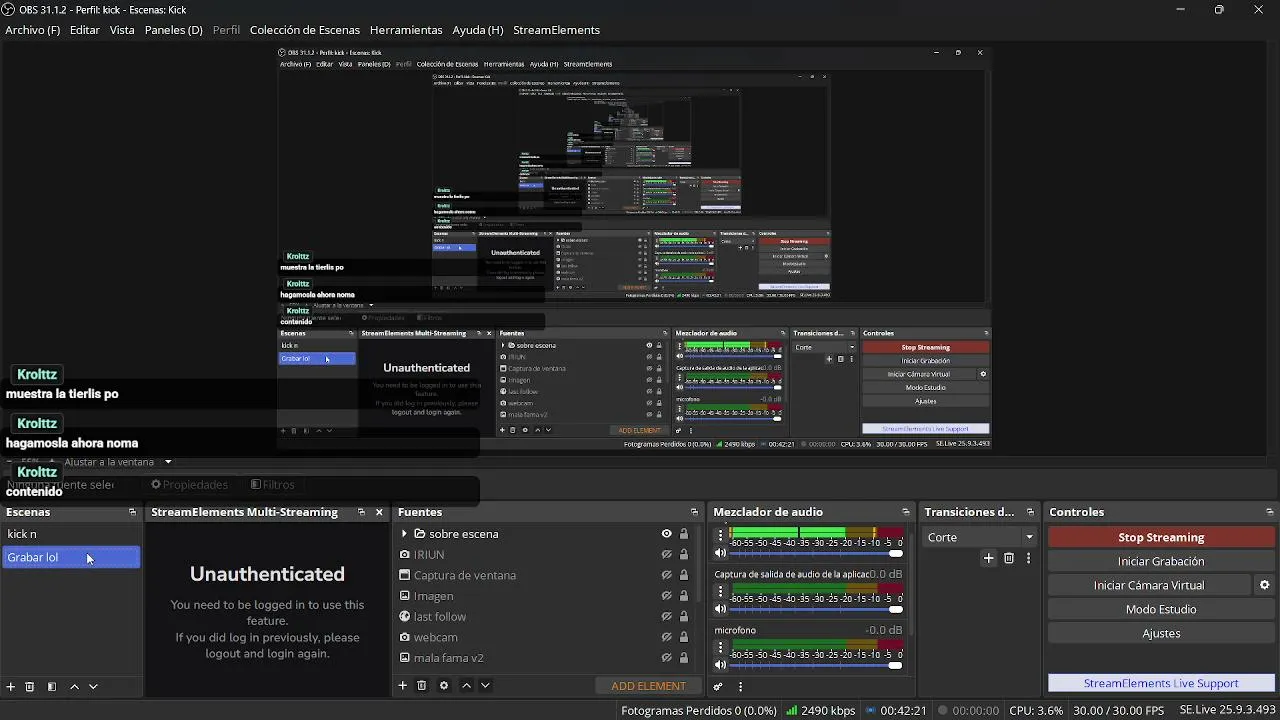This screenshot has width=1280, height=720.
Task: Open the Paneles menu
Action: (x=174, y=30)
